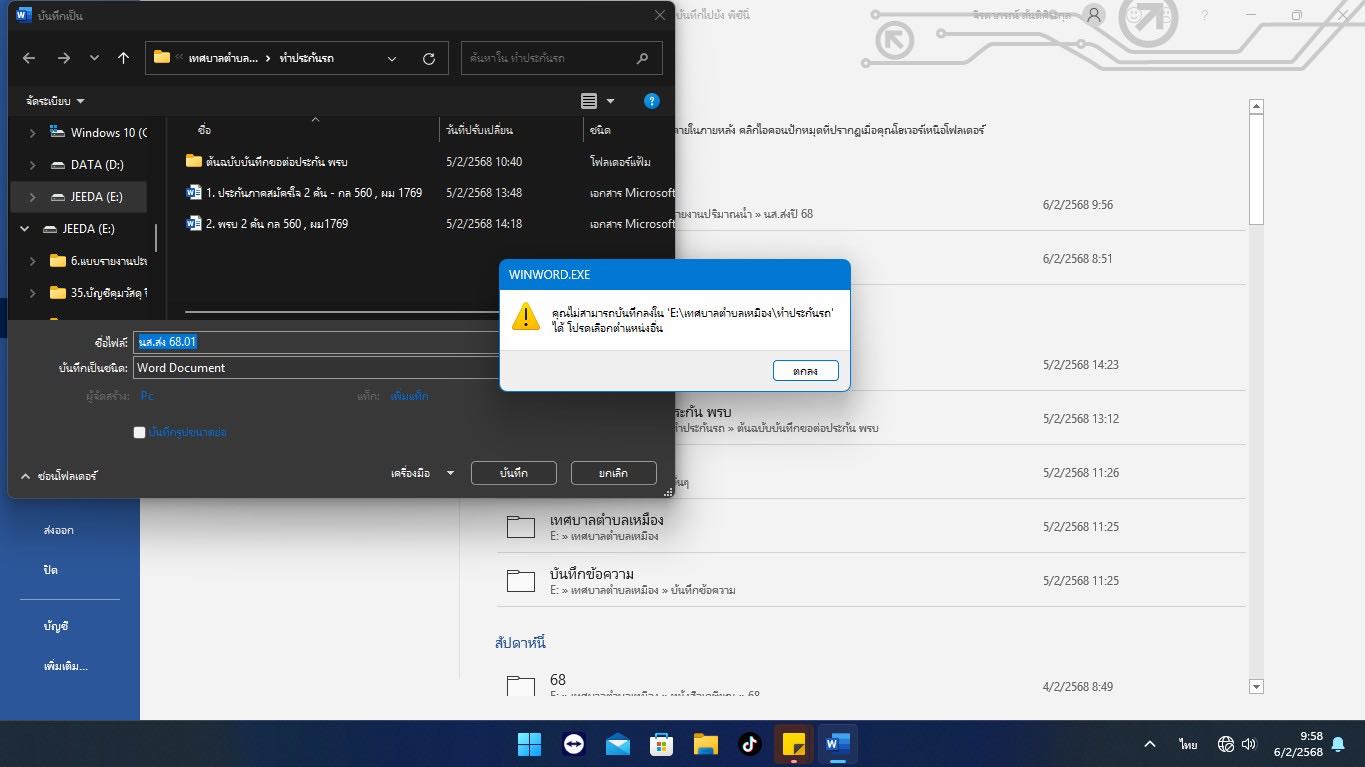The width and height of the screenshot is (1365, 767).
Task: Toggle บันทึกรูปขนาดย่อ (save thumbnail) checkbox
Action: (x=140, y=432)
